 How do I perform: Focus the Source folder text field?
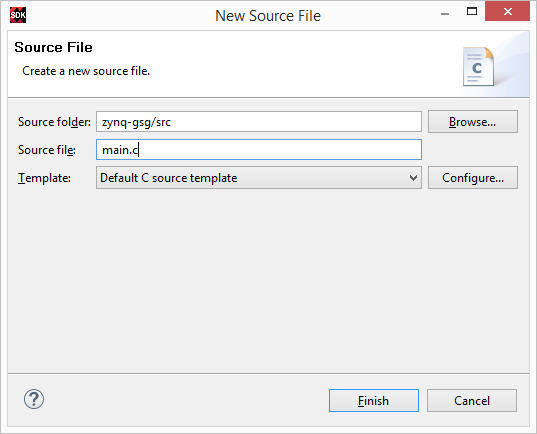pos(259,122)
